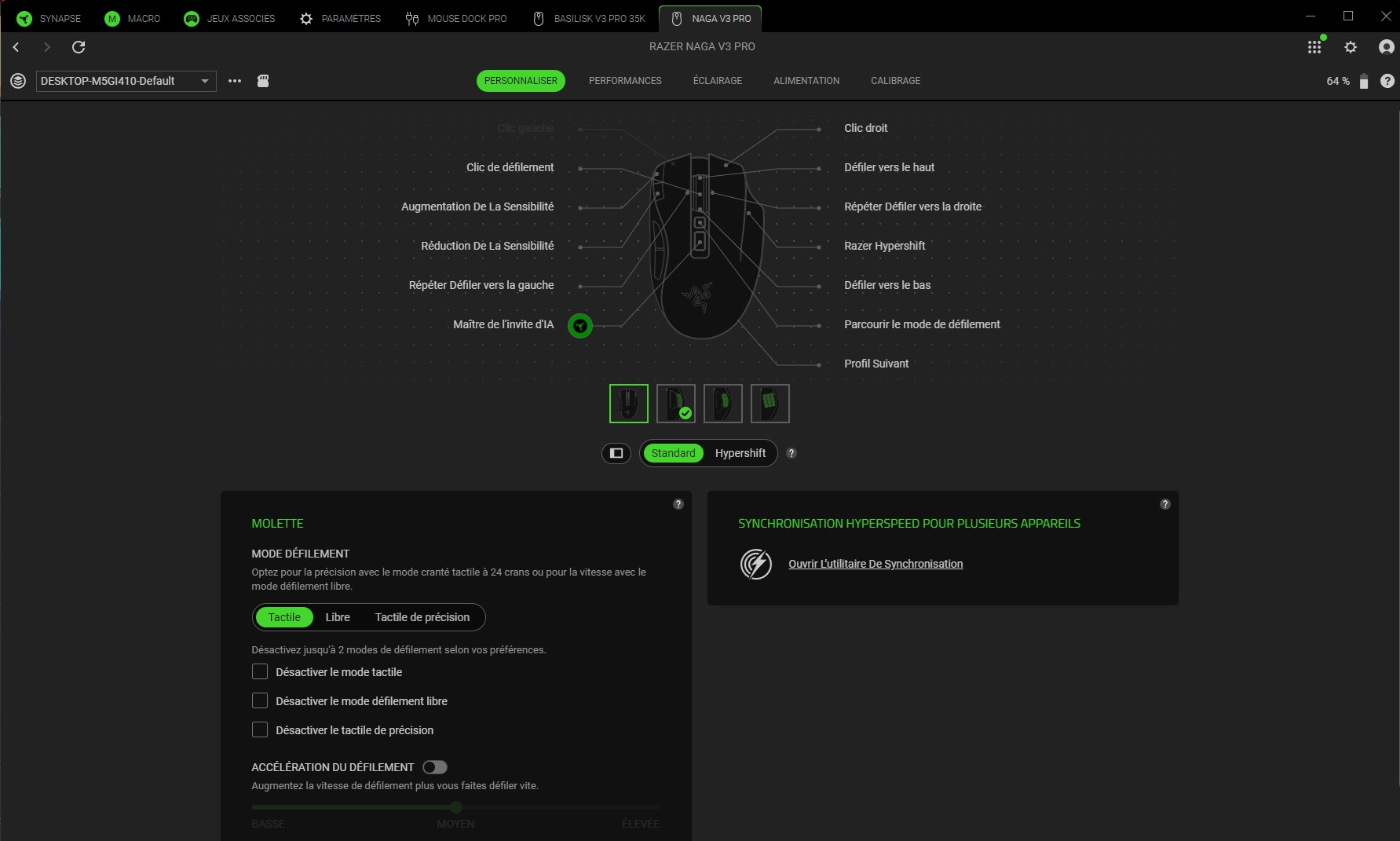Select Standard mapping mode
1400x841 pixels.
pos(673,453)
